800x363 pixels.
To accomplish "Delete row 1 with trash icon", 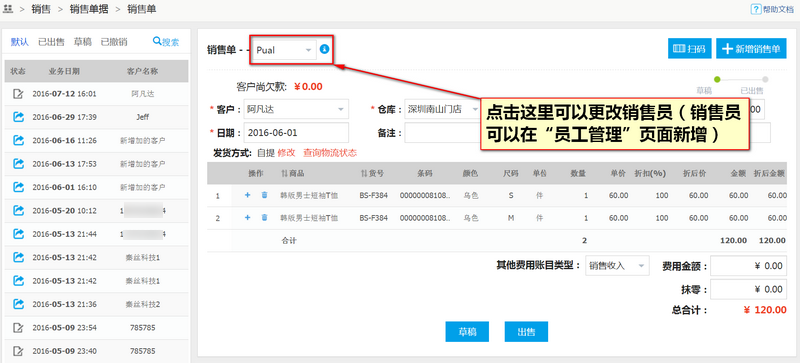I will click(x=264, y=195).
